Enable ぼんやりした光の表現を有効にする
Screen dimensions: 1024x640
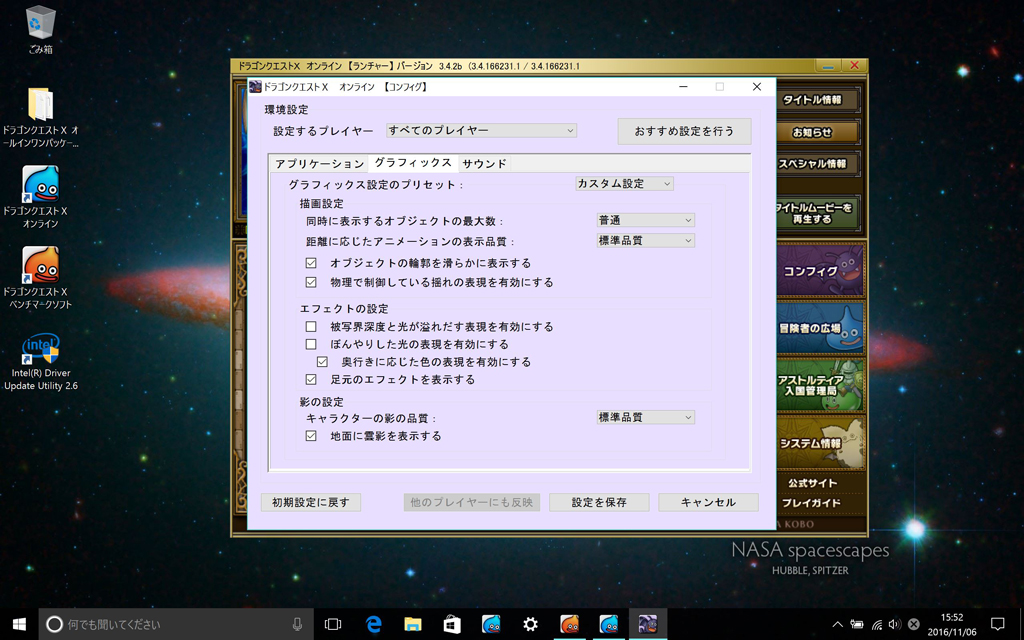(x=311, y=344)
